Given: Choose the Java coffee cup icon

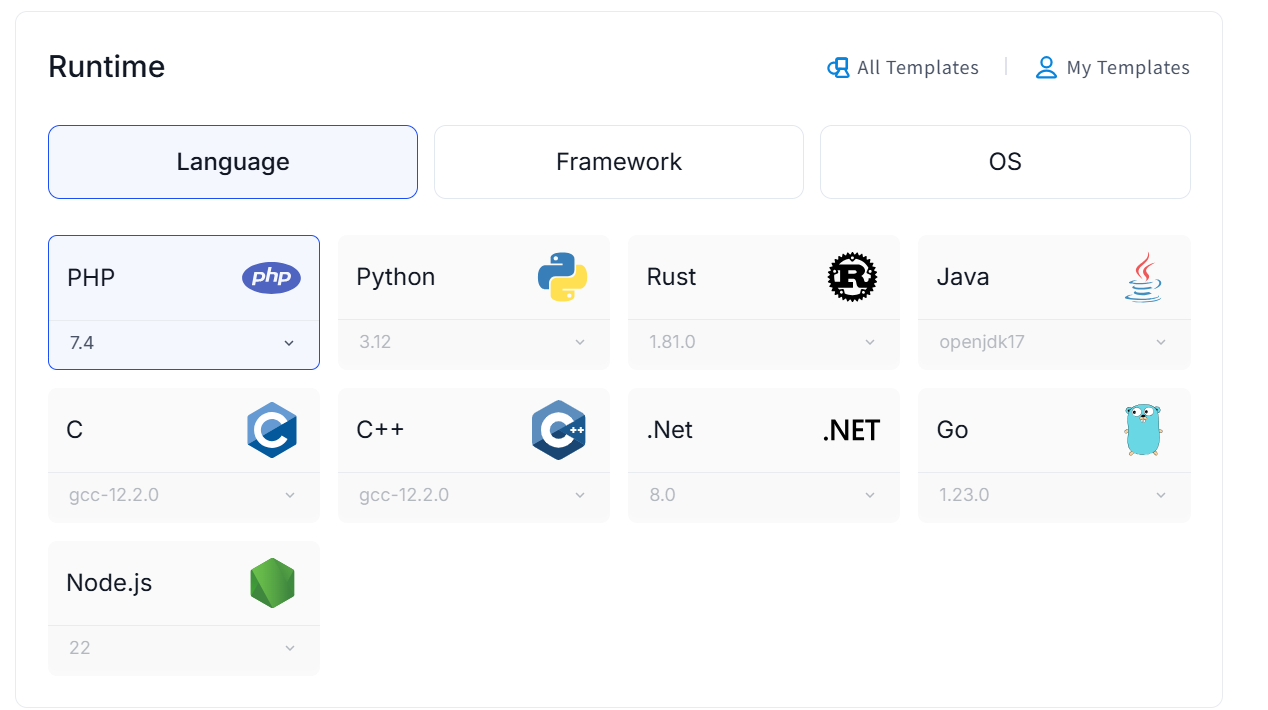Looking at the screenshot, I should (x=1142, y=277).
